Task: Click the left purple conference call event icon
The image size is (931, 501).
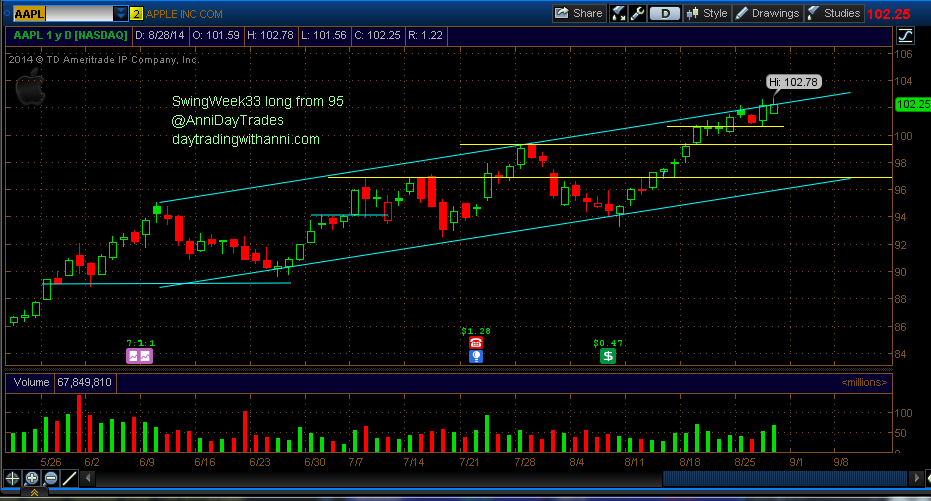Action: tap(133, 356)
